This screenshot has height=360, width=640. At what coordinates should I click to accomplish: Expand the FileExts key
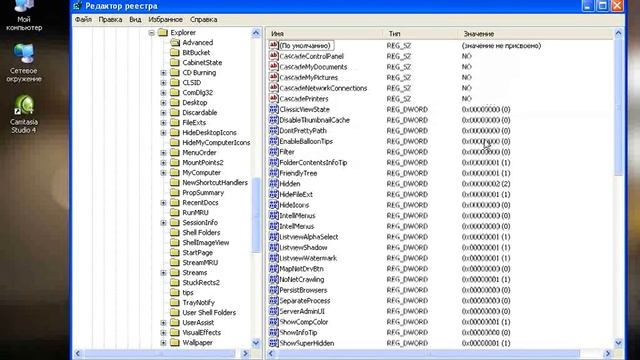pos(163,122)
